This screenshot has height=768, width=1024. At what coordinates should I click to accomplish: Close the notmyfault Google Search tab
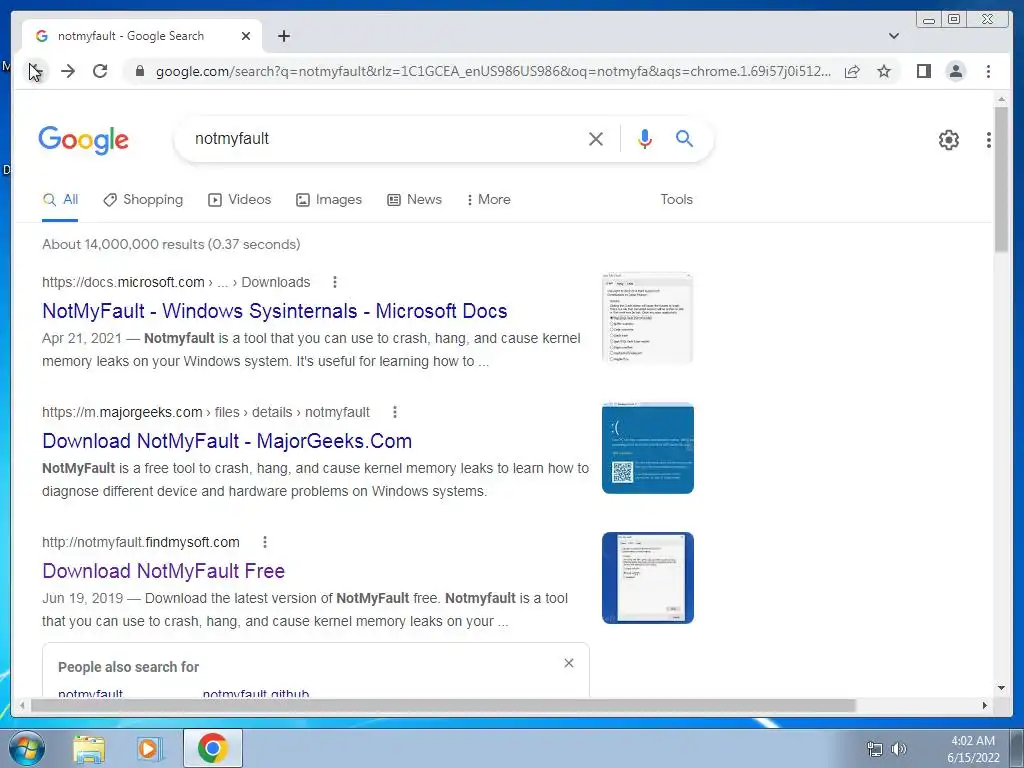pyautogui.click(x=246, y=36)
